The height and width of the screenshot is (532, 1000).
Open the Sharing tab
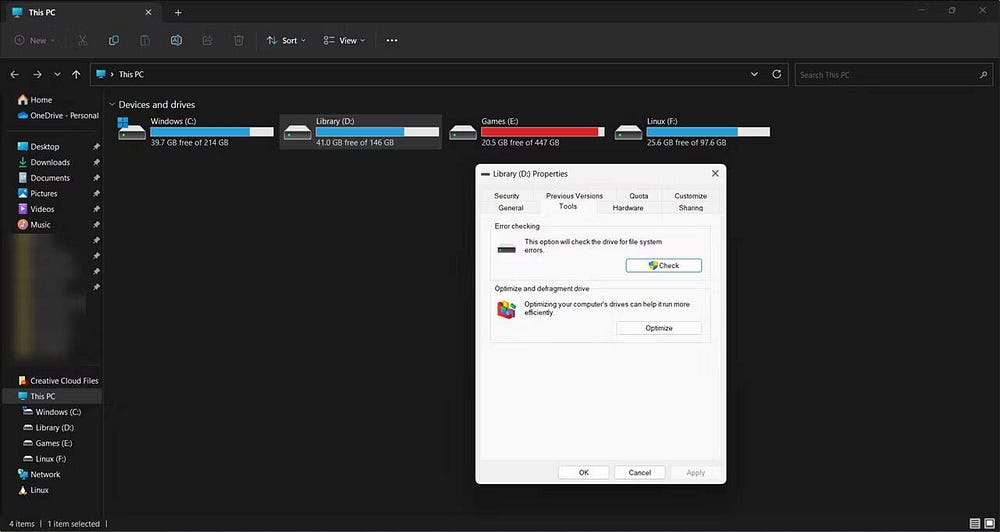[x=691, y=207]
